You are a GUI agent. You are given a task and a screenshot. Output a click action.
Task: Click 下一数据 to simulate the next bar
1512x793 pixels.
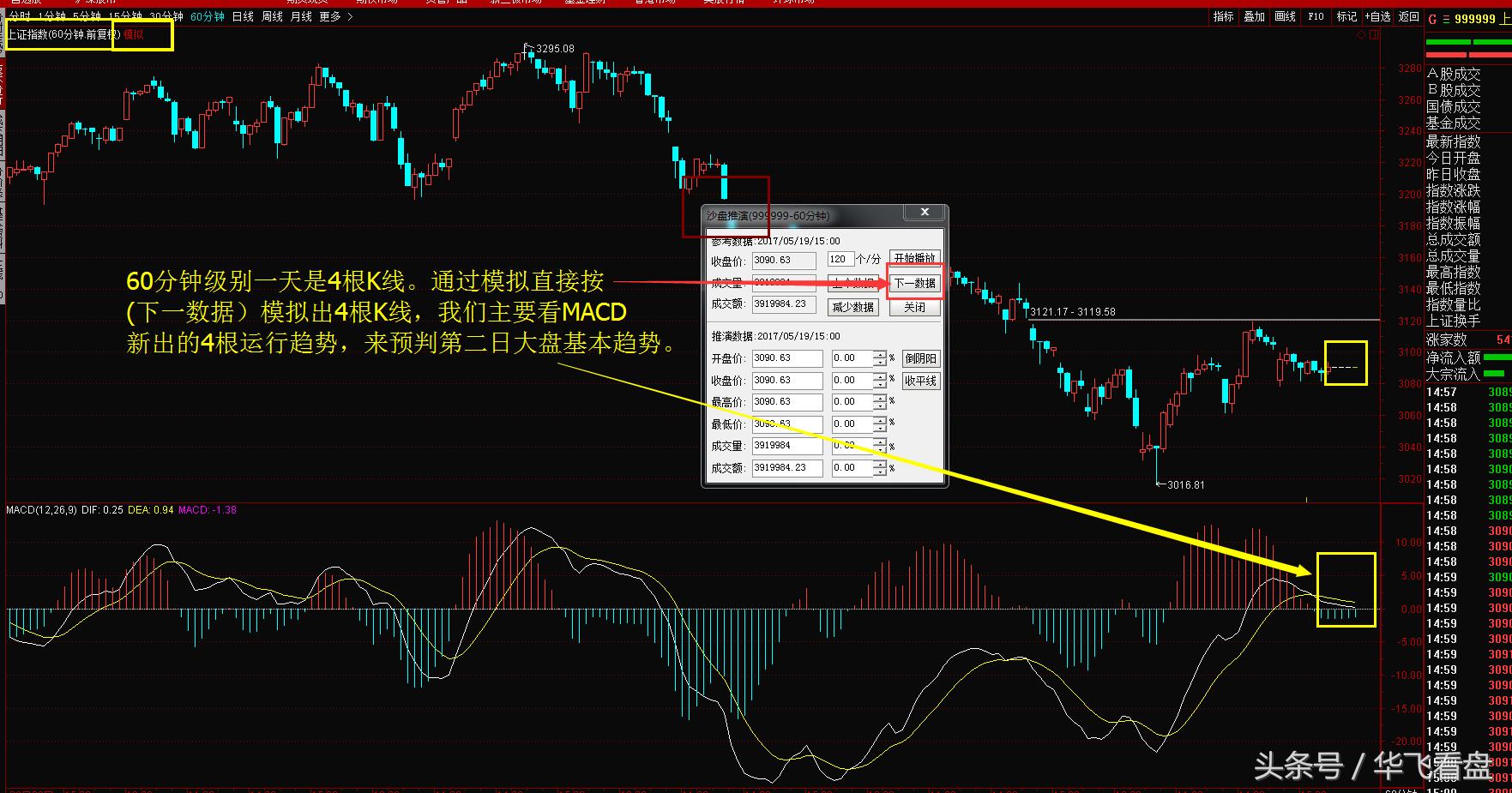click(915, 284)
